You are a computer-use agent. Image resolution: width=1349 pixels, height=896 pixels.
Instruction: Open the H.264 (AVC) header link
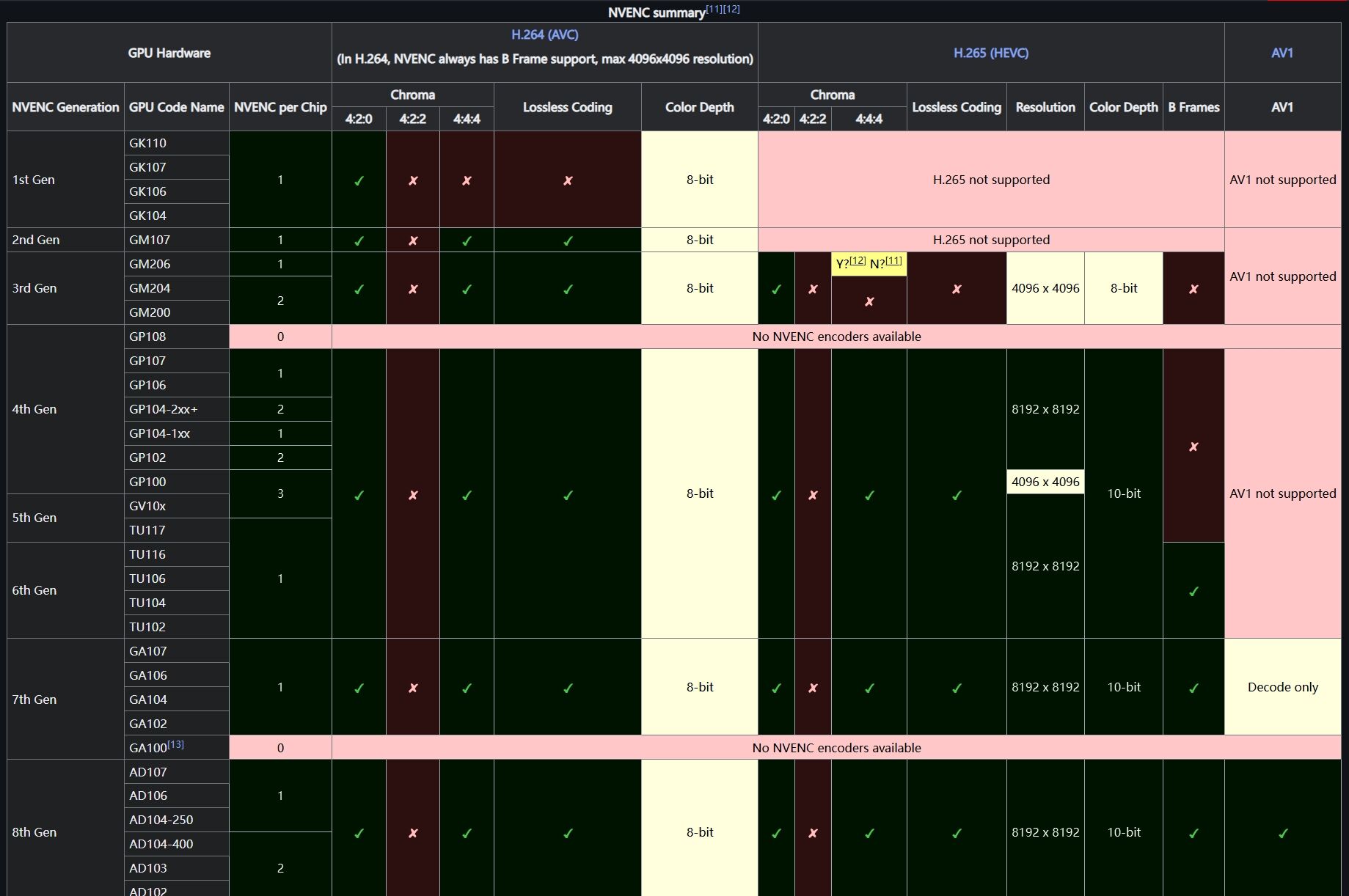[x=544, y=34]
